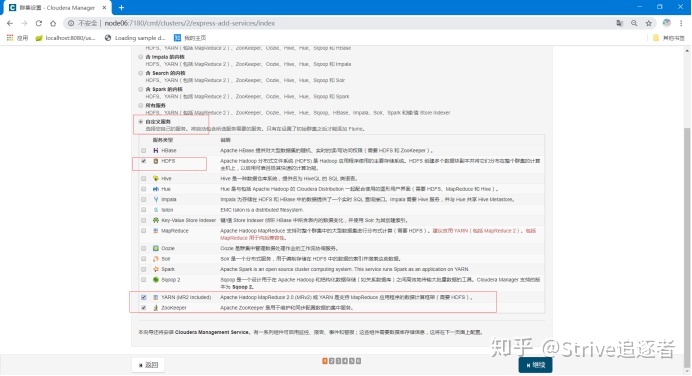Click the Solr service icon
The width and height of the screenshot is (692, 376).
[155, 259]
